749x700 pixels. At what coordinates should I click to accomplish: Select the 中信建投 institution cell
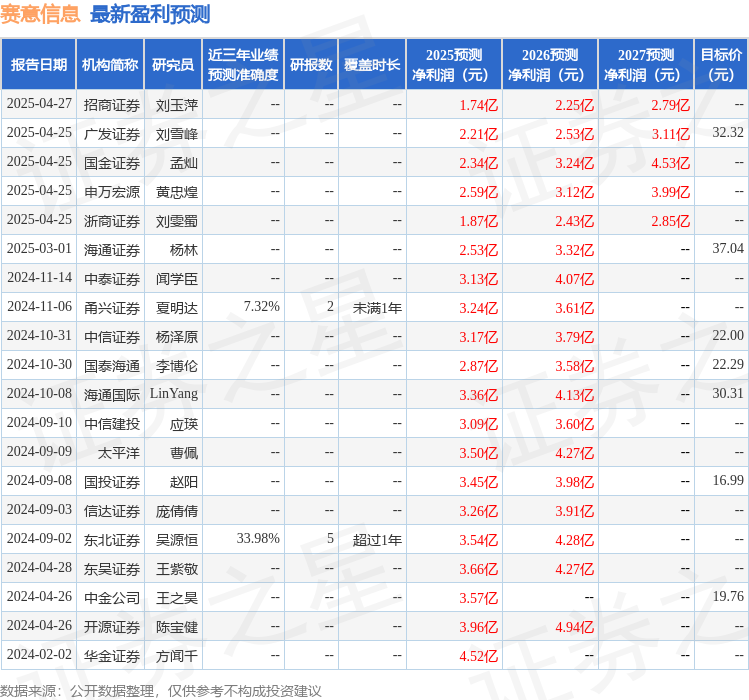112,424
